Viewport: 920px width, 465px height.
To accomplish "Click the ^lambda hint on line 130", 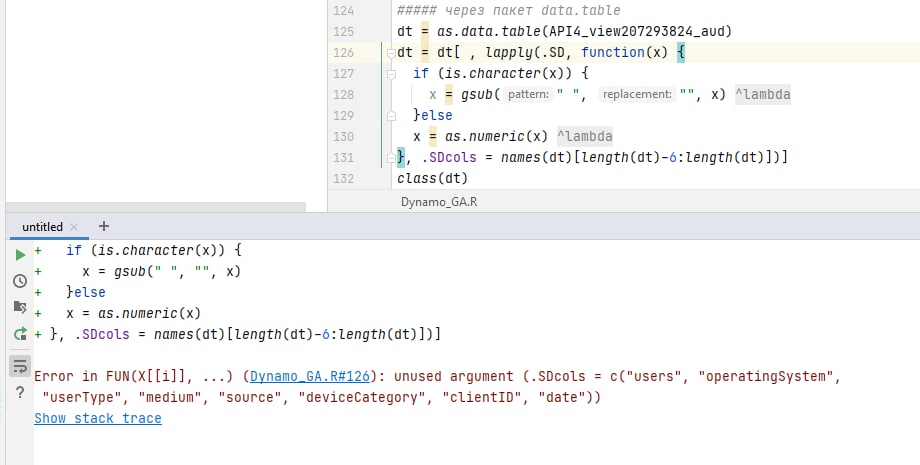I will click(584, 137).
